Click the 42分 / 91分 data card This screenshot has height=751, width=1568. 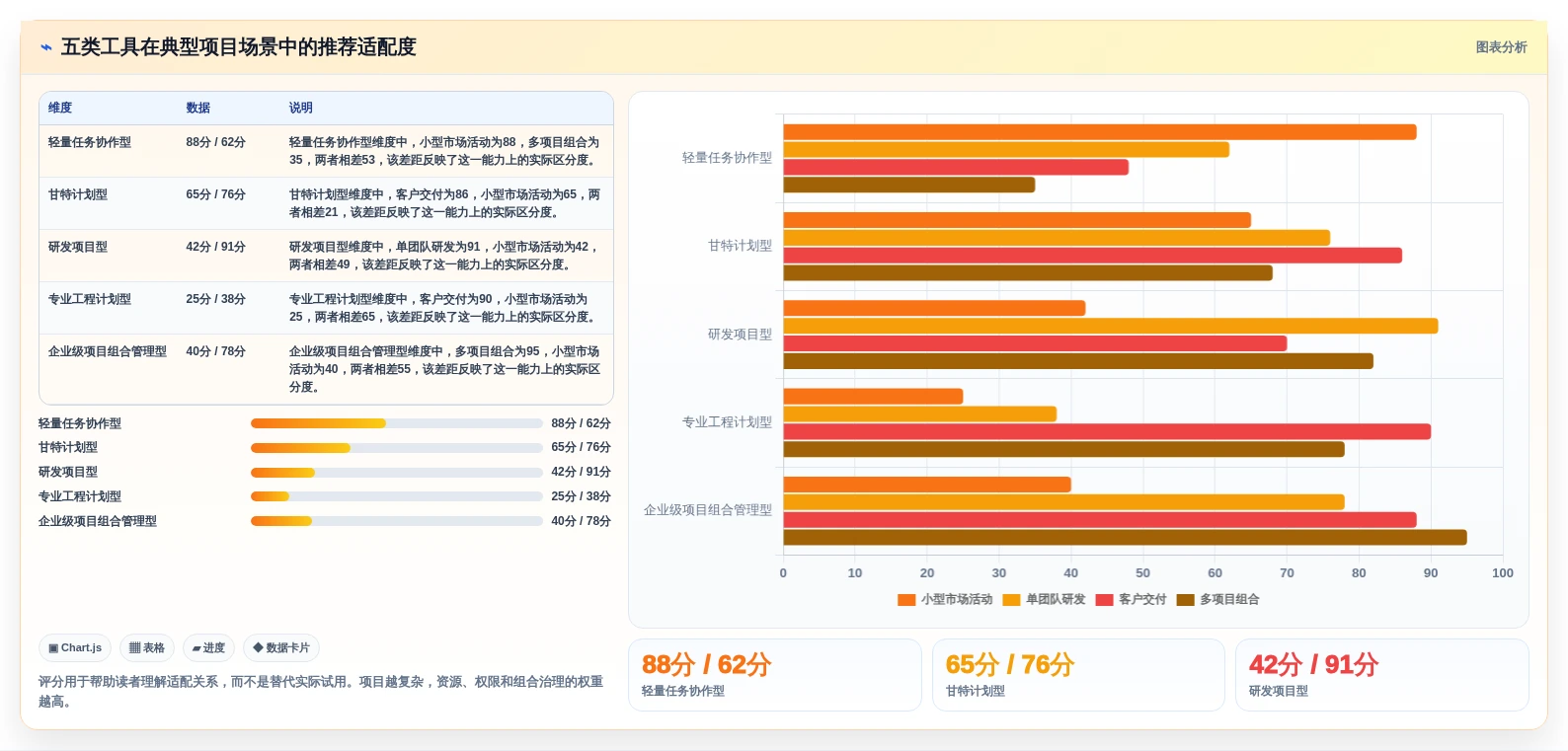pos(1382,675)
